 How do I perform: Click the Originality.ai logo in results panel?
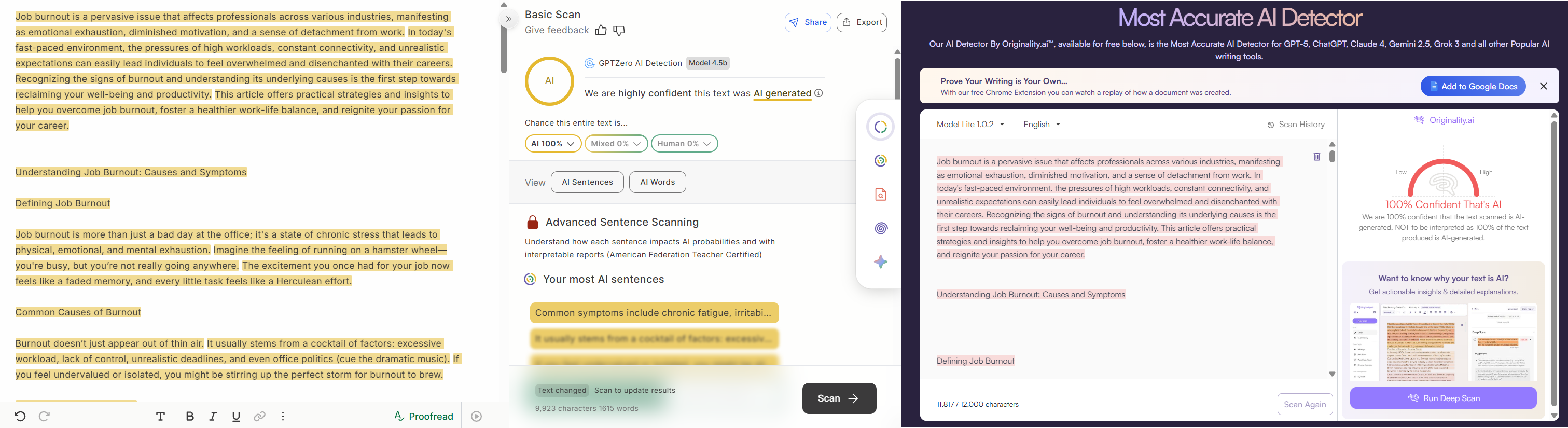(x=1443, y=120)
